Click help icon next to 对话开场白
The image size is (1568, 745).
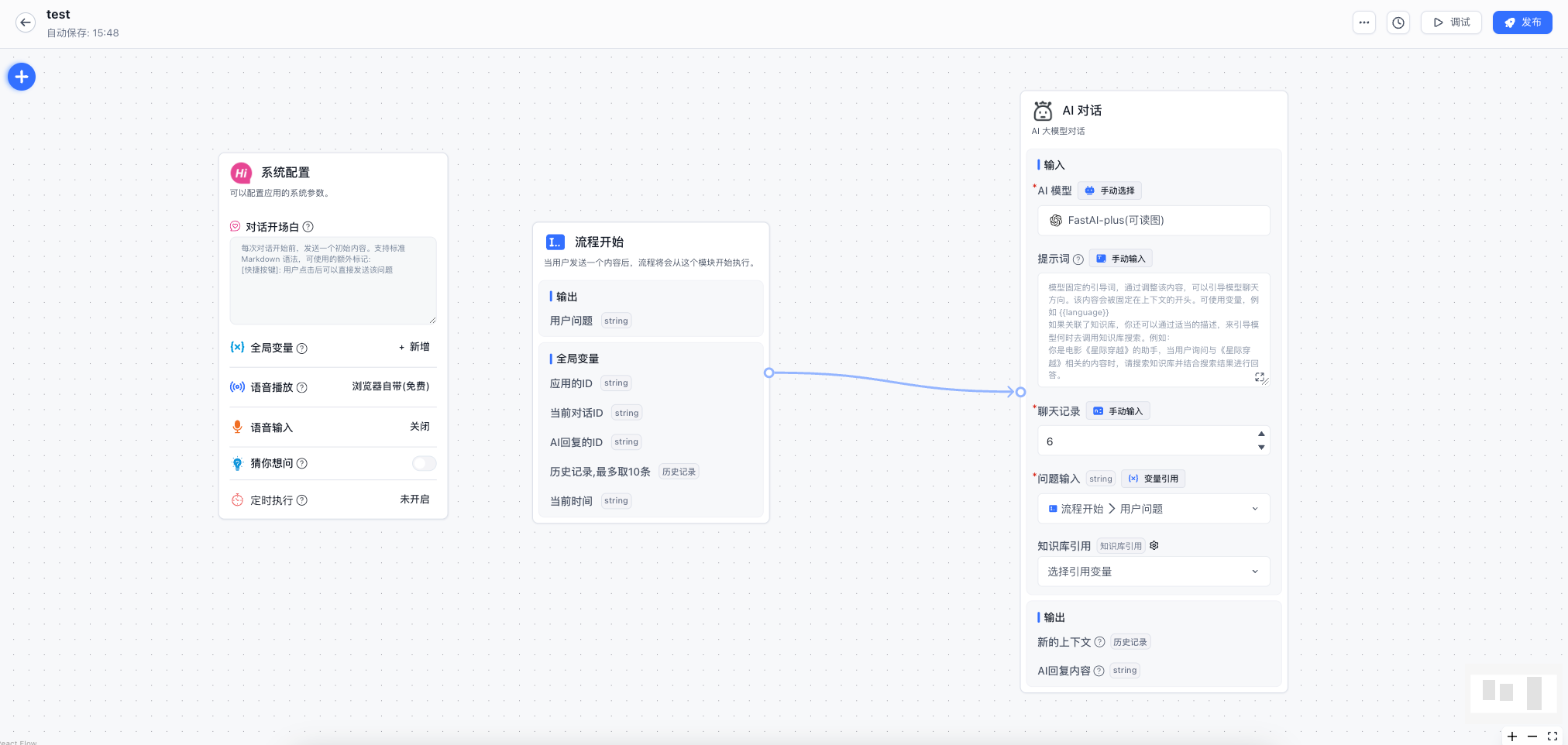[308, 227]
